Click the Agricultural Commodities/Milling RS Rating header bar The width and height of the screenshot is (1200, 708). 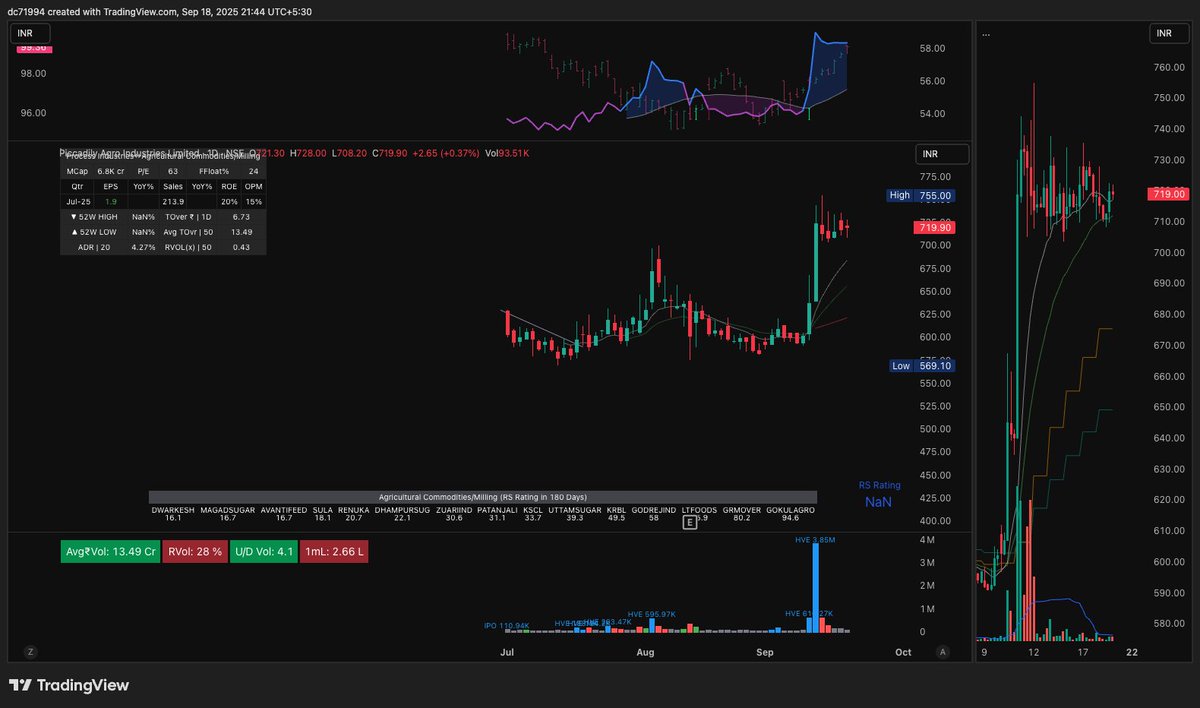[483, 497]
